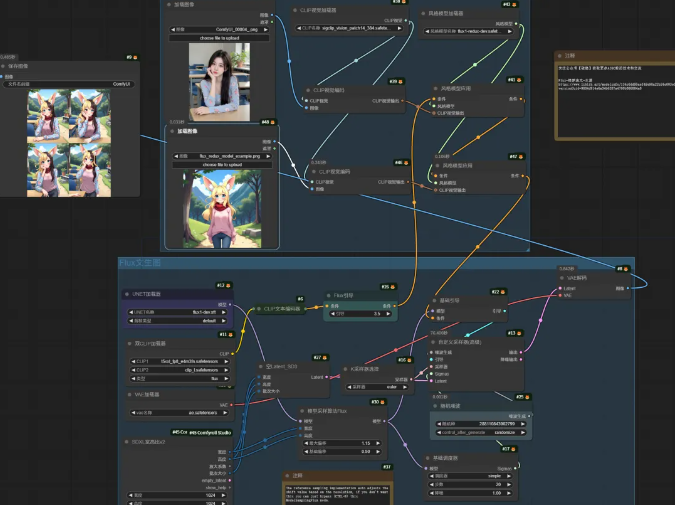Click the bottom-right saved output image
Screen dimensions: 675x505
tap(90, 170)
